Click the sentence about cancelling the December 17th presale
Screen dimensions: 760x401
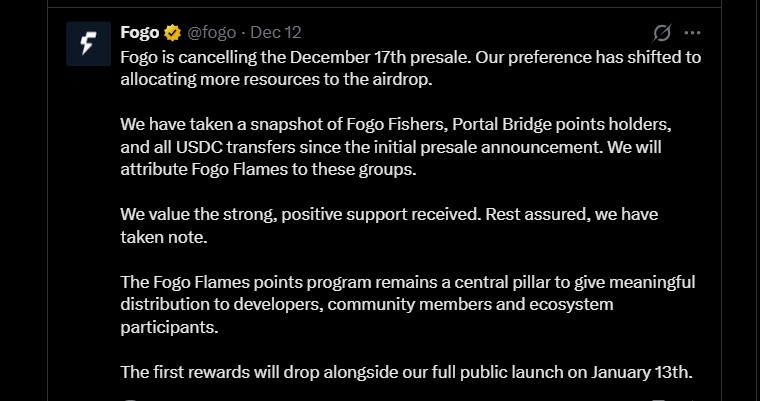(x=300, y=57)
